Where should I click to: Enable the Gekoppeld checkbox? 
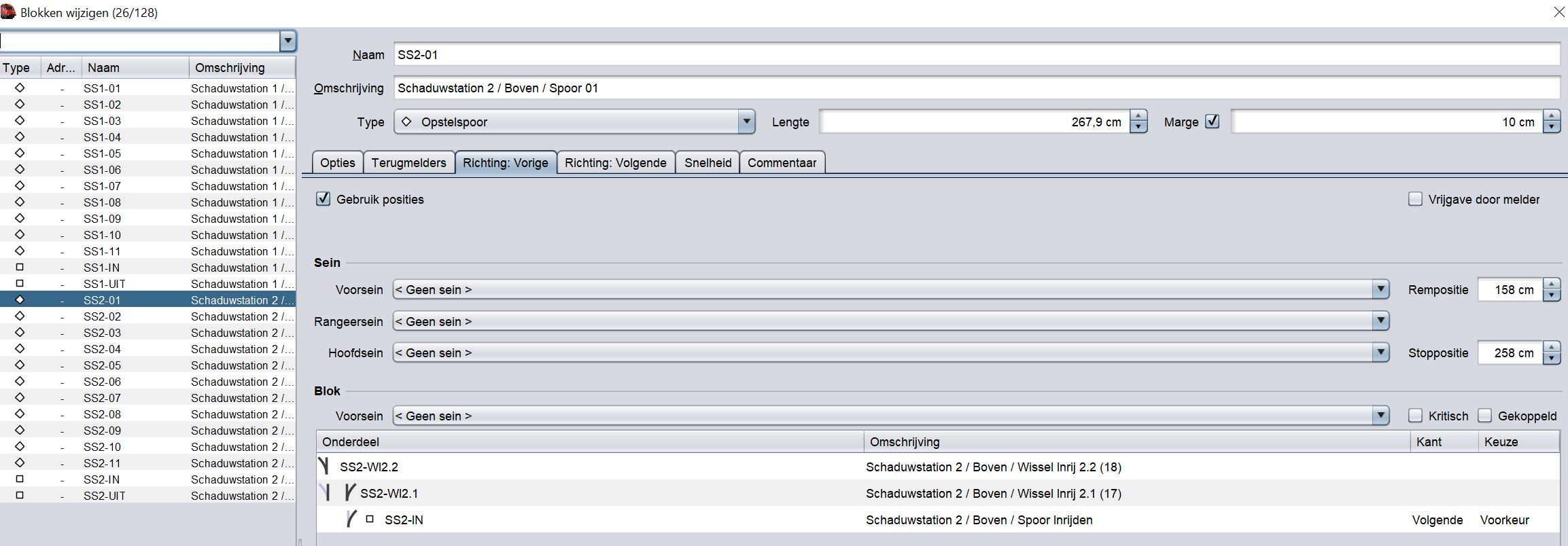point(1484,416)
